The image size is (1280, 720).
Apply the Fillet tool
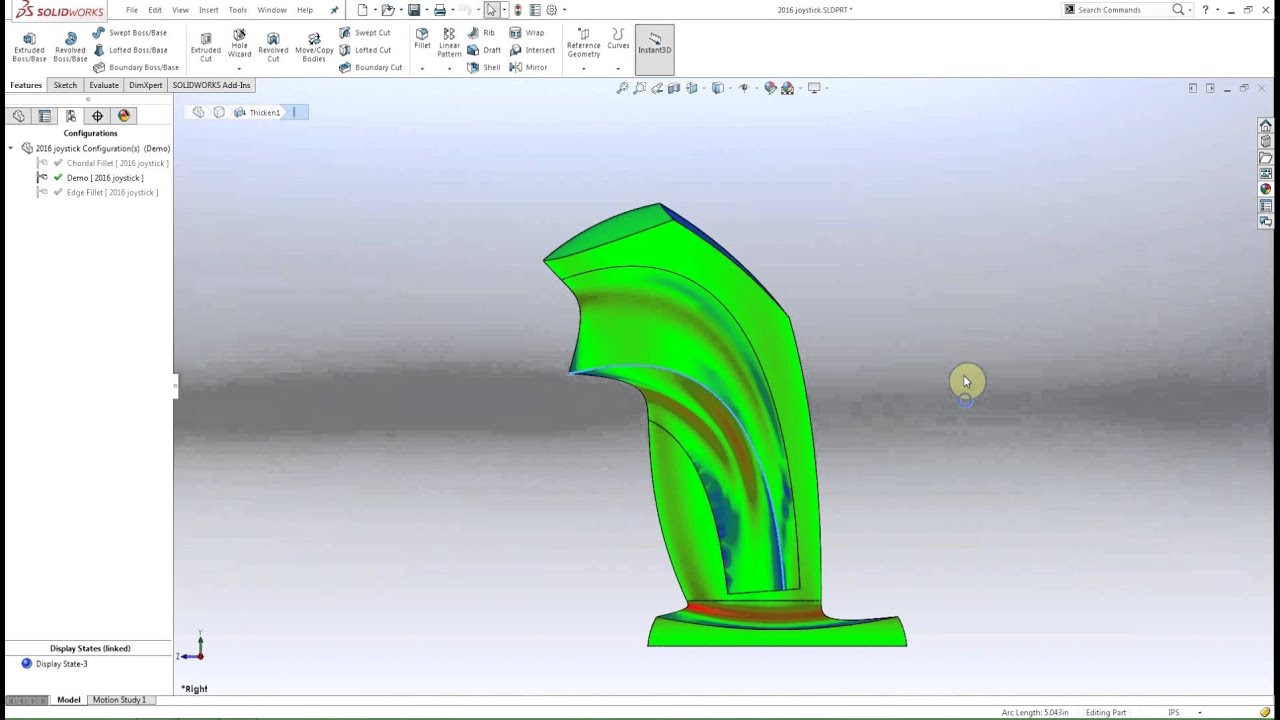tap(422, 40)
